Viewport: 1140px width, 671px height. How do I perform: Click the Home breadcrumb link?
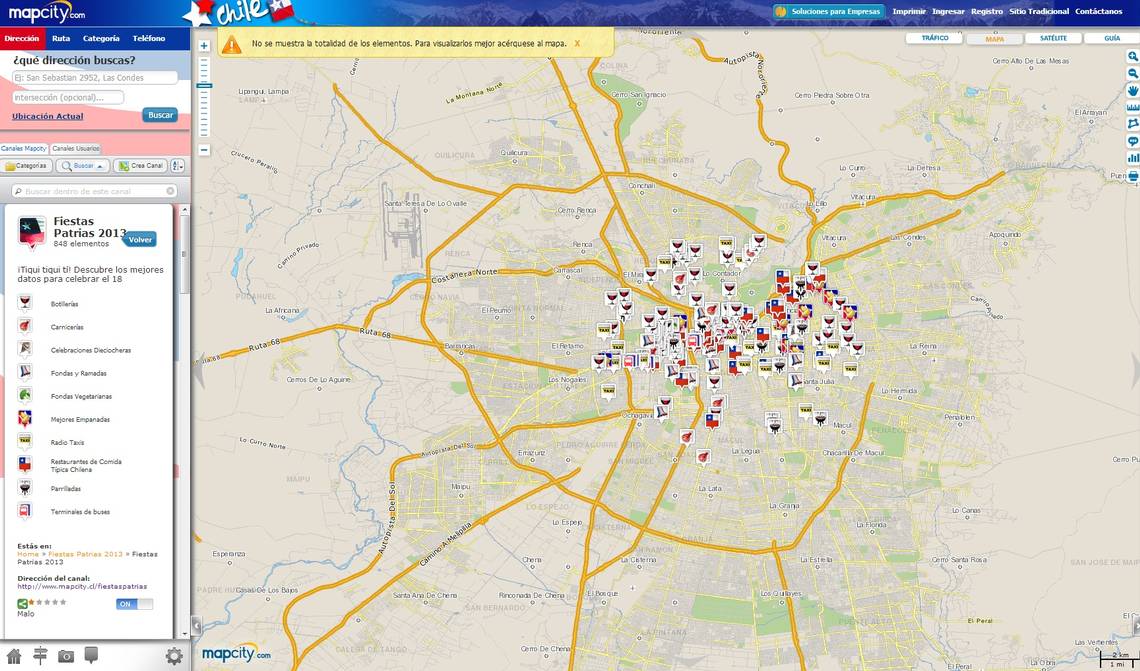(28, 554)
